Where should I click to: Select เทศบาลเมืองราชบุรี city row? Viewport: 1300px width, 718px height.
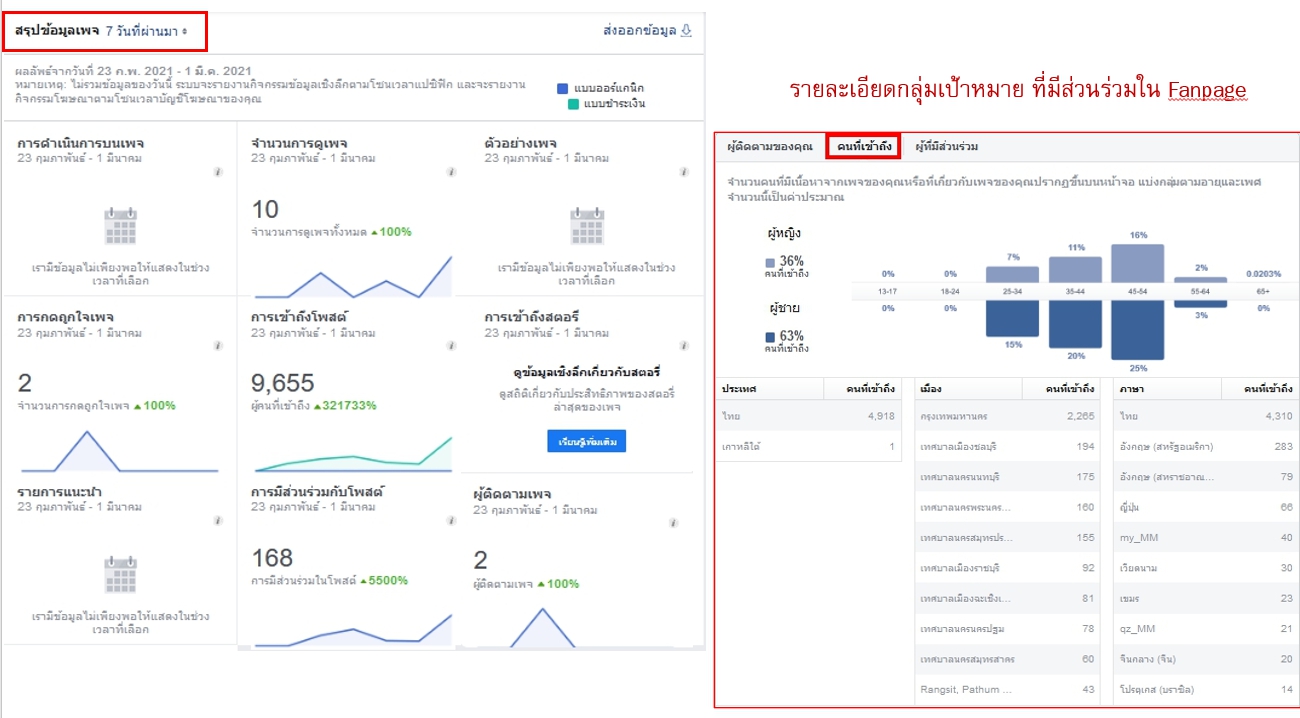click(1007, 568)
